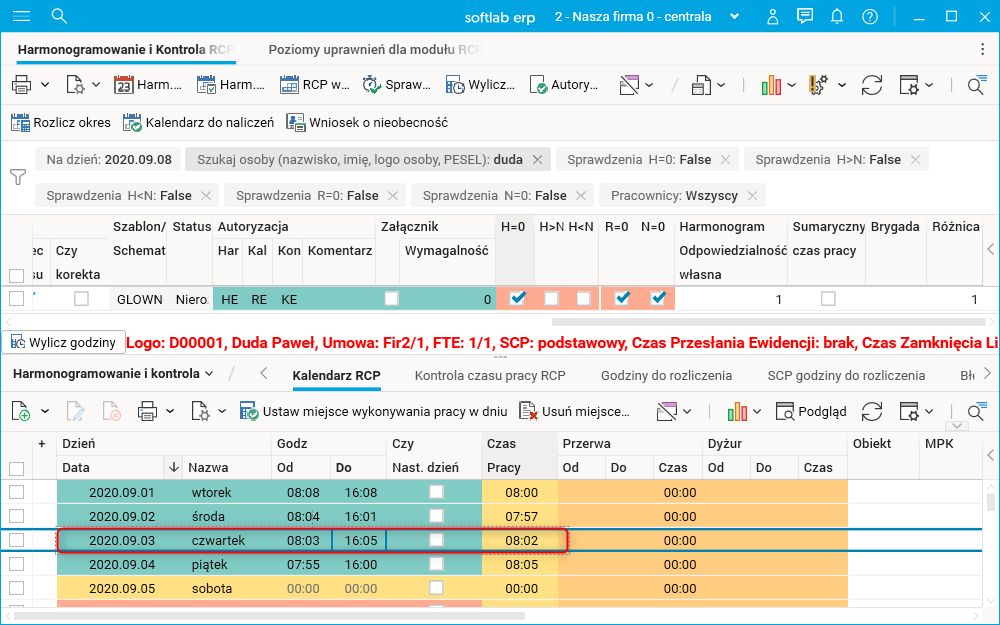The image size is (1000, 625).
Task: Click Ustaw miejsce wykonywania pracy w dniu
Action: [373, 411]
